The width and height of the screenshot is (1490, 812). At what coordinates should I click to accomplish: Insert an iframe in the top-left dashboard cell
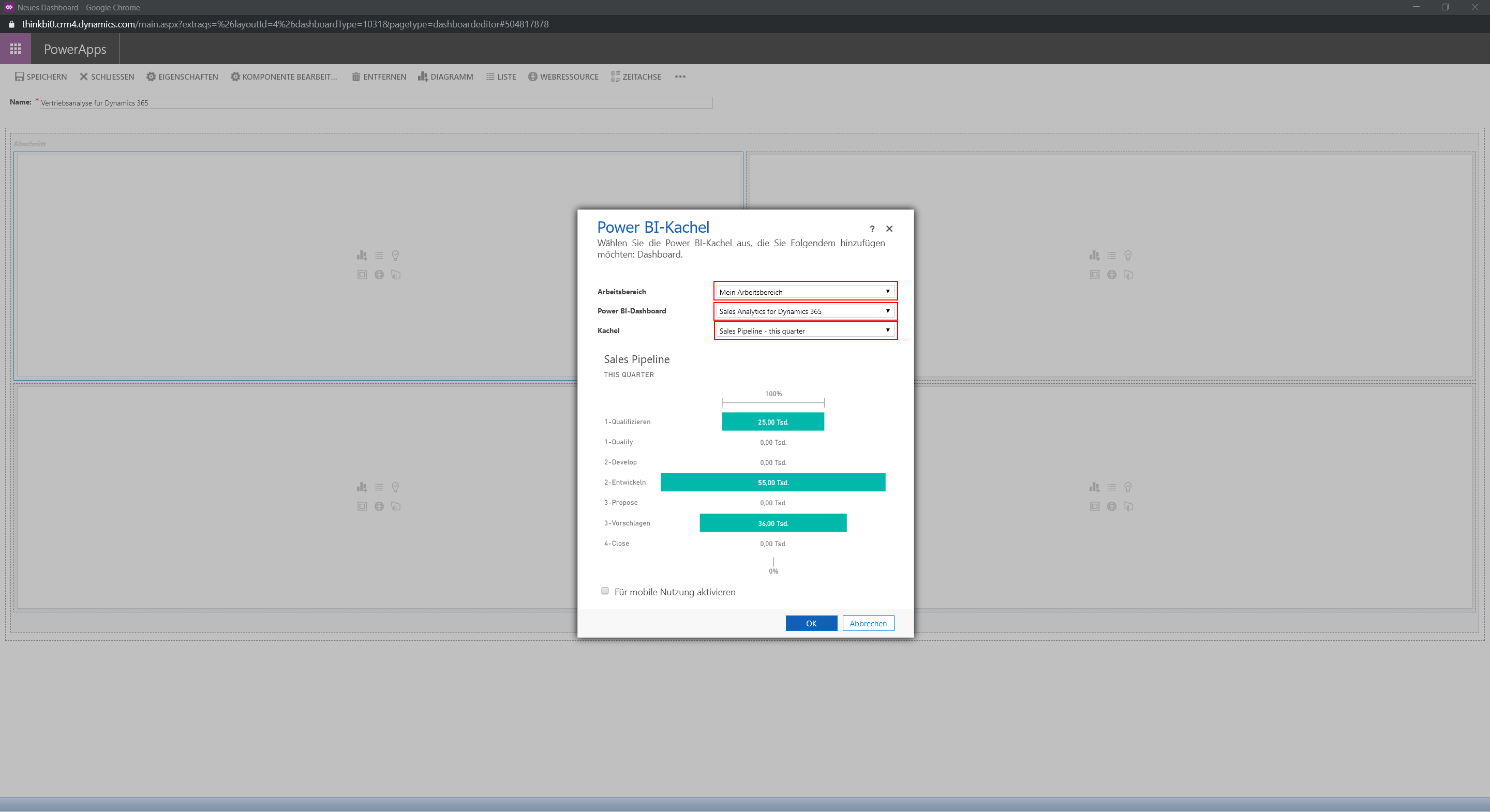[x=362, y=275]
